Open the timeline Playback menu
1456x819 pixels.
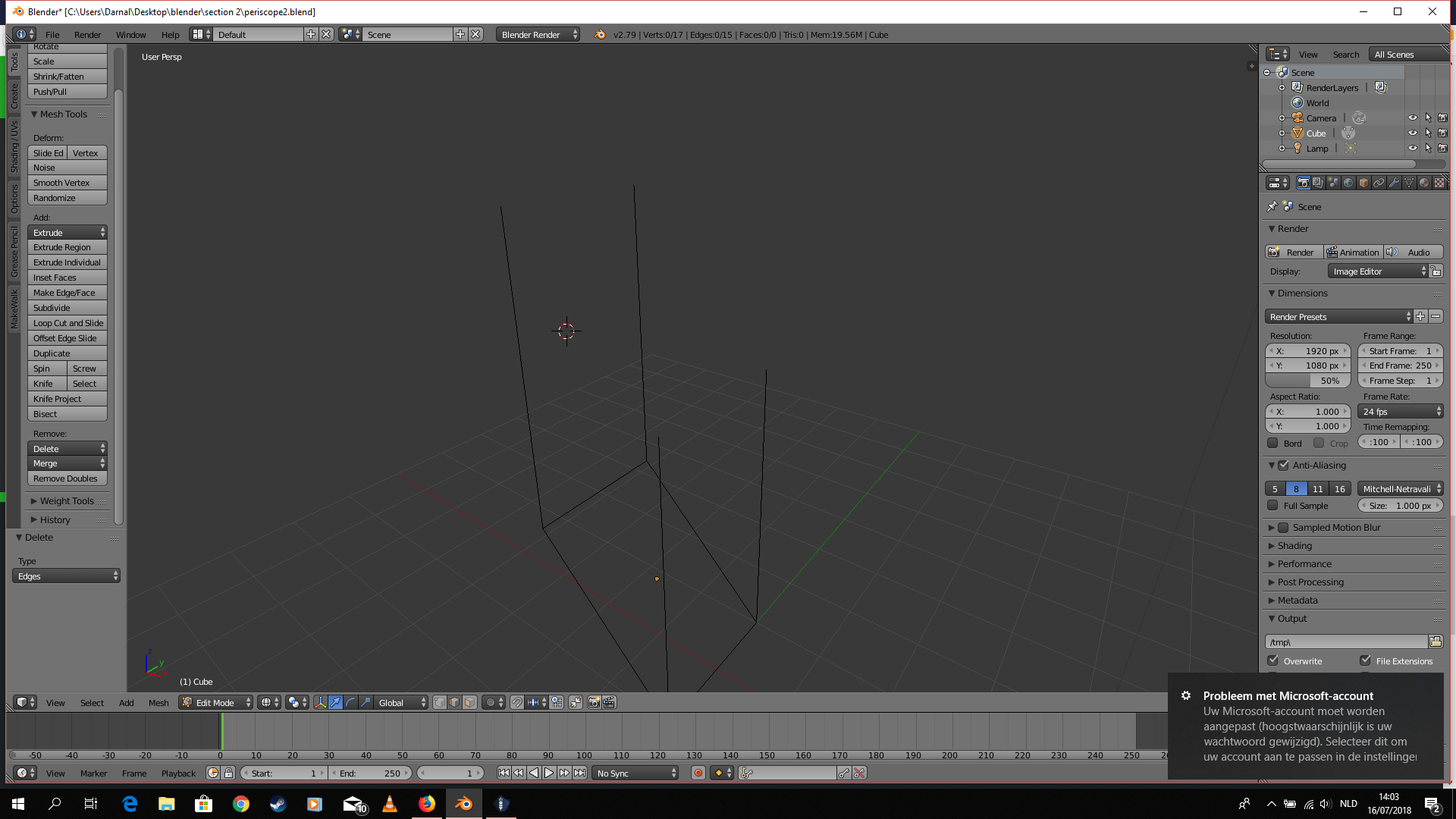pyautogui.click(x=178, y=773)
